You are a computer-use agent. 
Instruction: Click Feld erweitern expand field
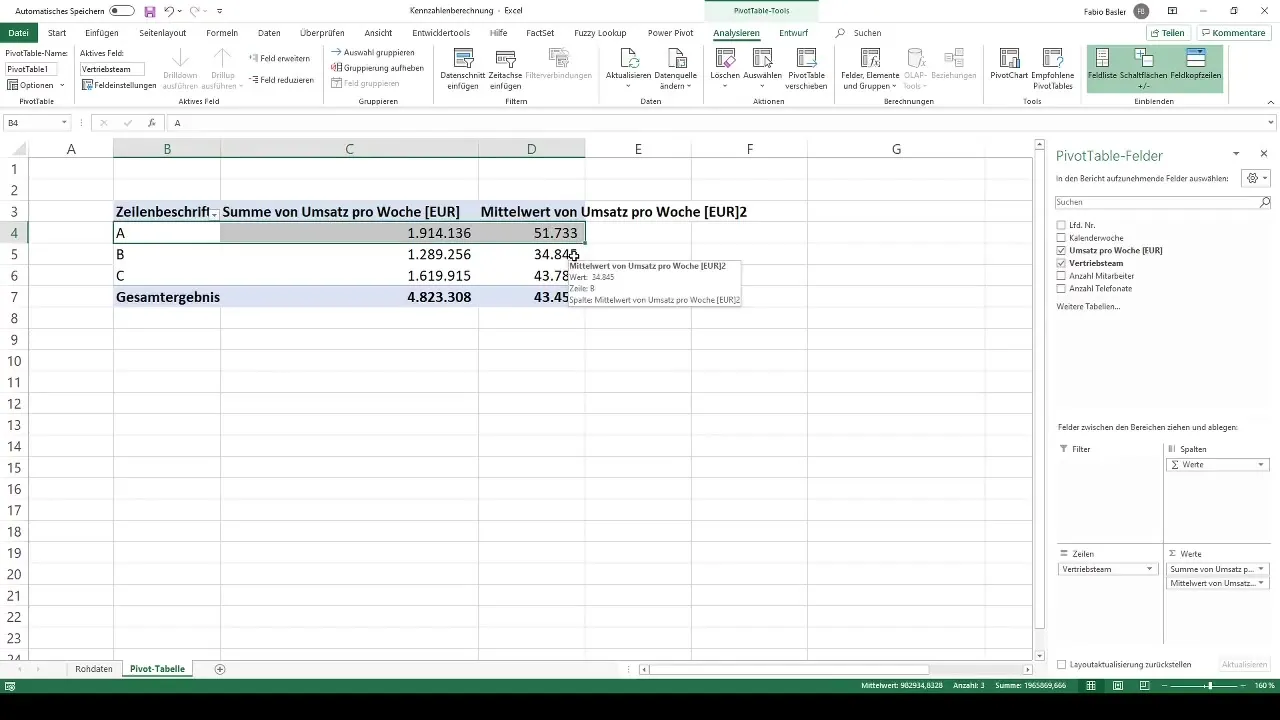280,58
